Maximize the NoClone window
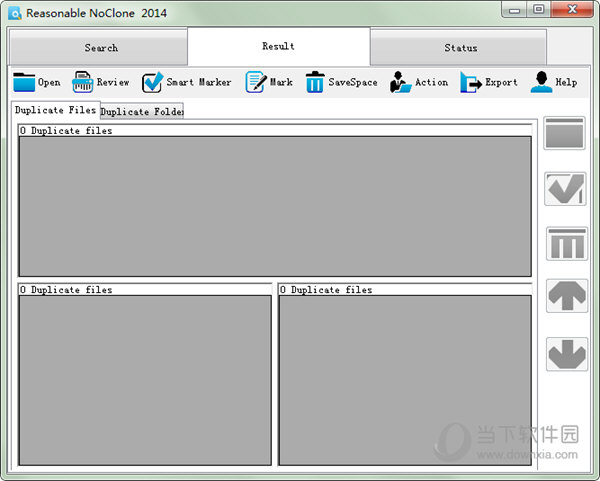The image size is (600, 481). pyautogui.click(x=538, y=9)
